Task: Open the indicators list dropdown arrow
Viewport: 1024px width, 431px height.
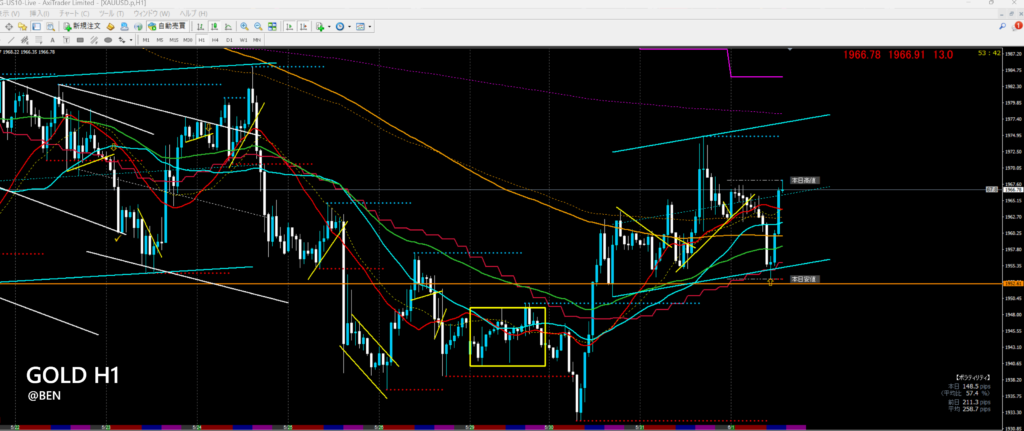Action: click(330, 26)
